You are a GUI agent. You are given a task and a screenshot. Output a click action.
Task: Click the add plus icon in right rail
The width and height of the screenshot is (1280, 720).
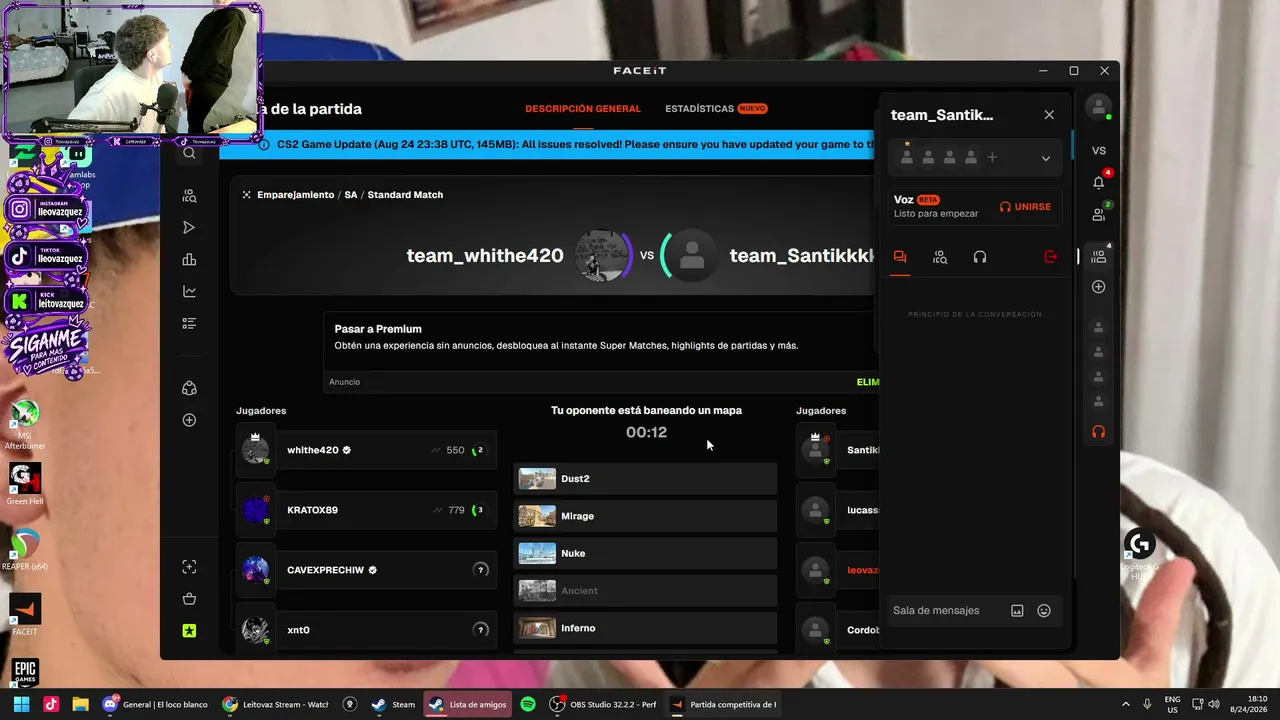click(1099, 287)
